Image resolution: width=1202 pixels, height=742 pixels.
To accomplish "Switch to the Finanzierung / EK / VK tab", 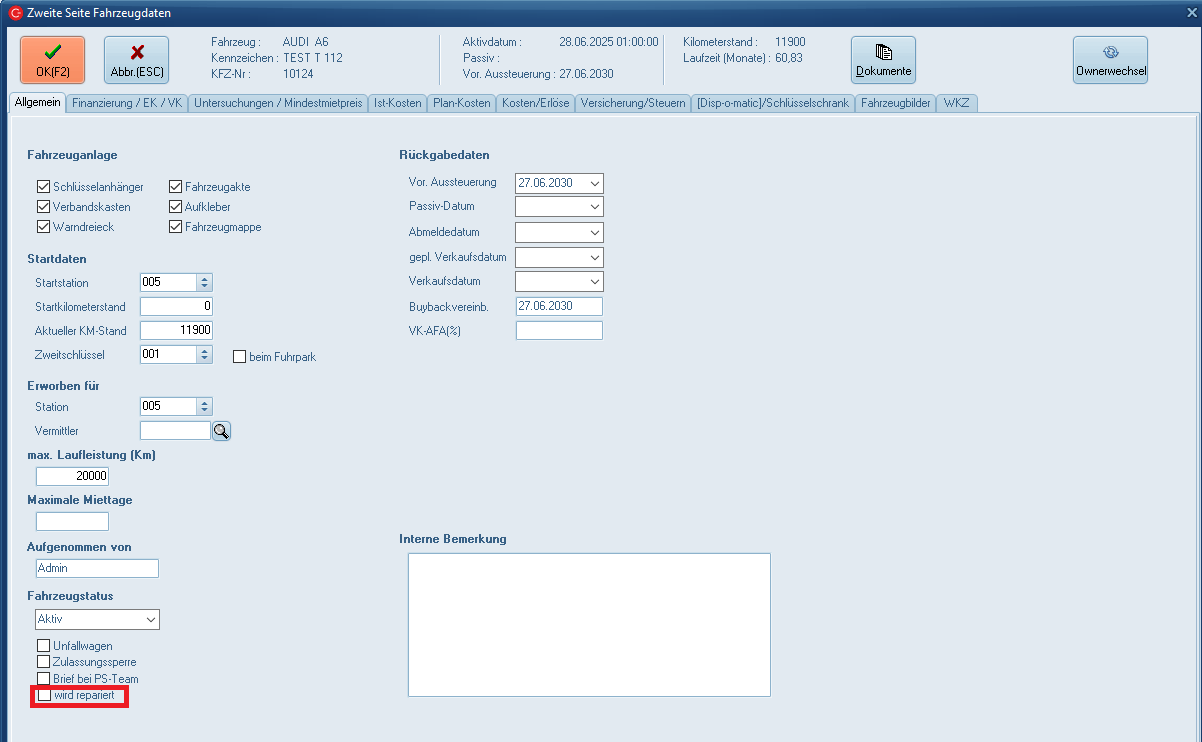I will coord(127,103).
